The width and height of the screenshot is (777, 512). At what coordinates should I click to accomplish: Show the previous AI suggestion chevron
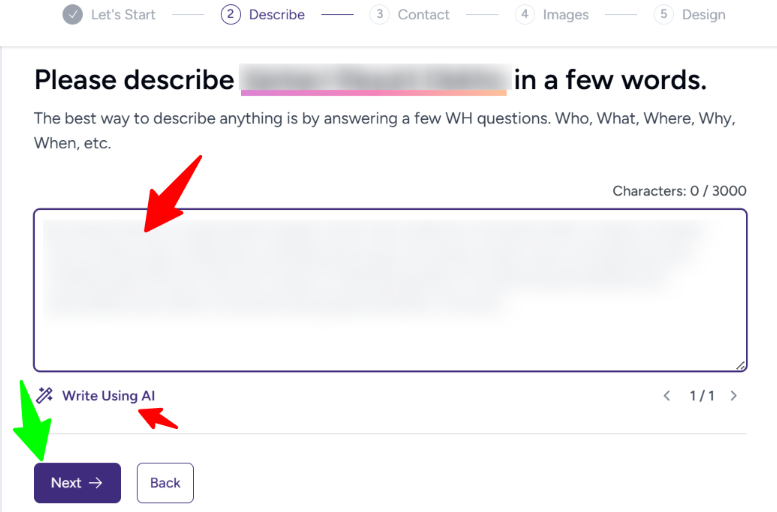(667, 396)
